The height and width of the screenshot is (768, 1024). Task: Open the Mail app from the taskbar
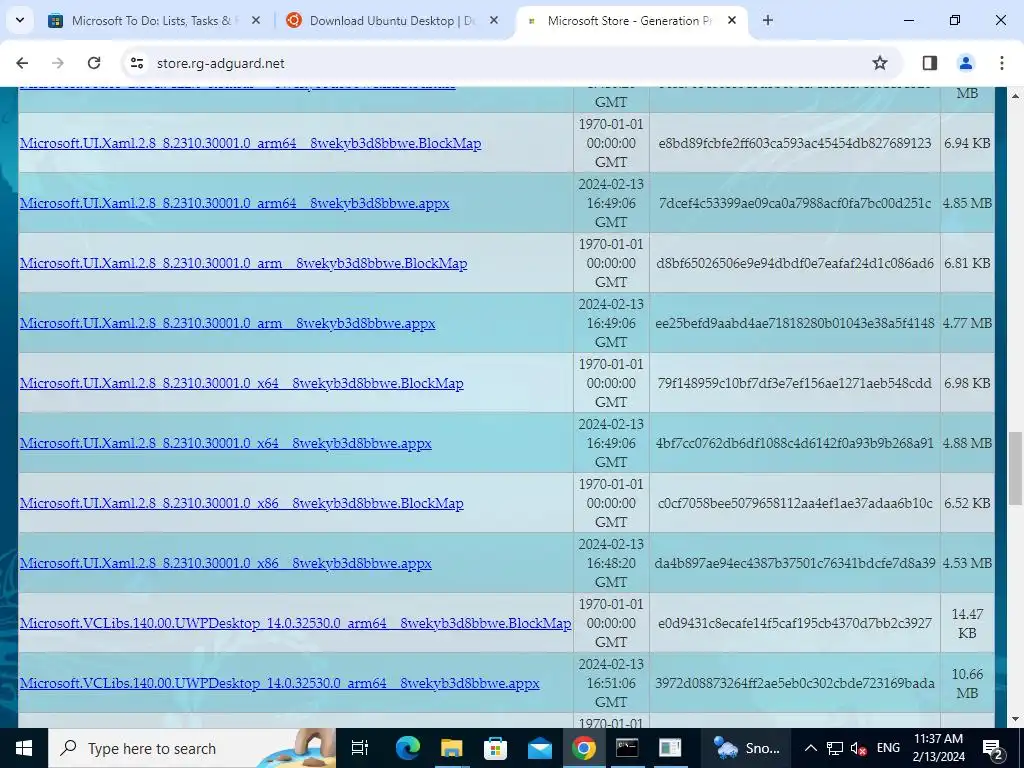tap(539, 748)
